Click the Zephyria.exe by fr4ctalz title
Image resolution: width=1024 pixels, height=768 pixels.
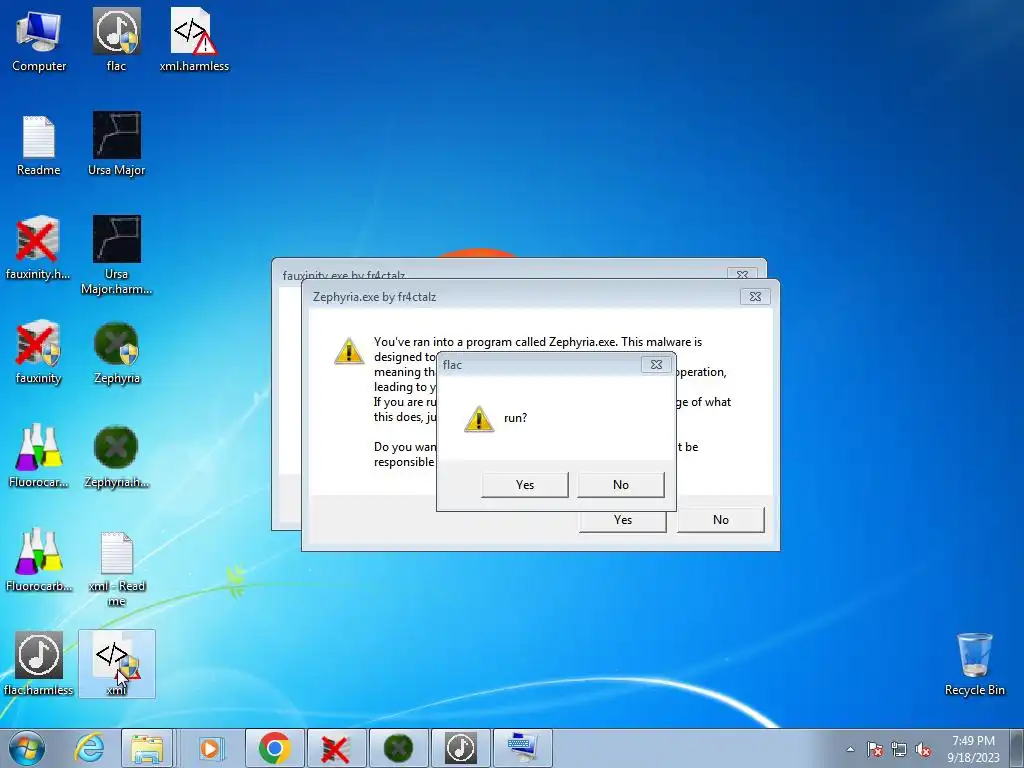pyautogui.click(x=374, y=296)
